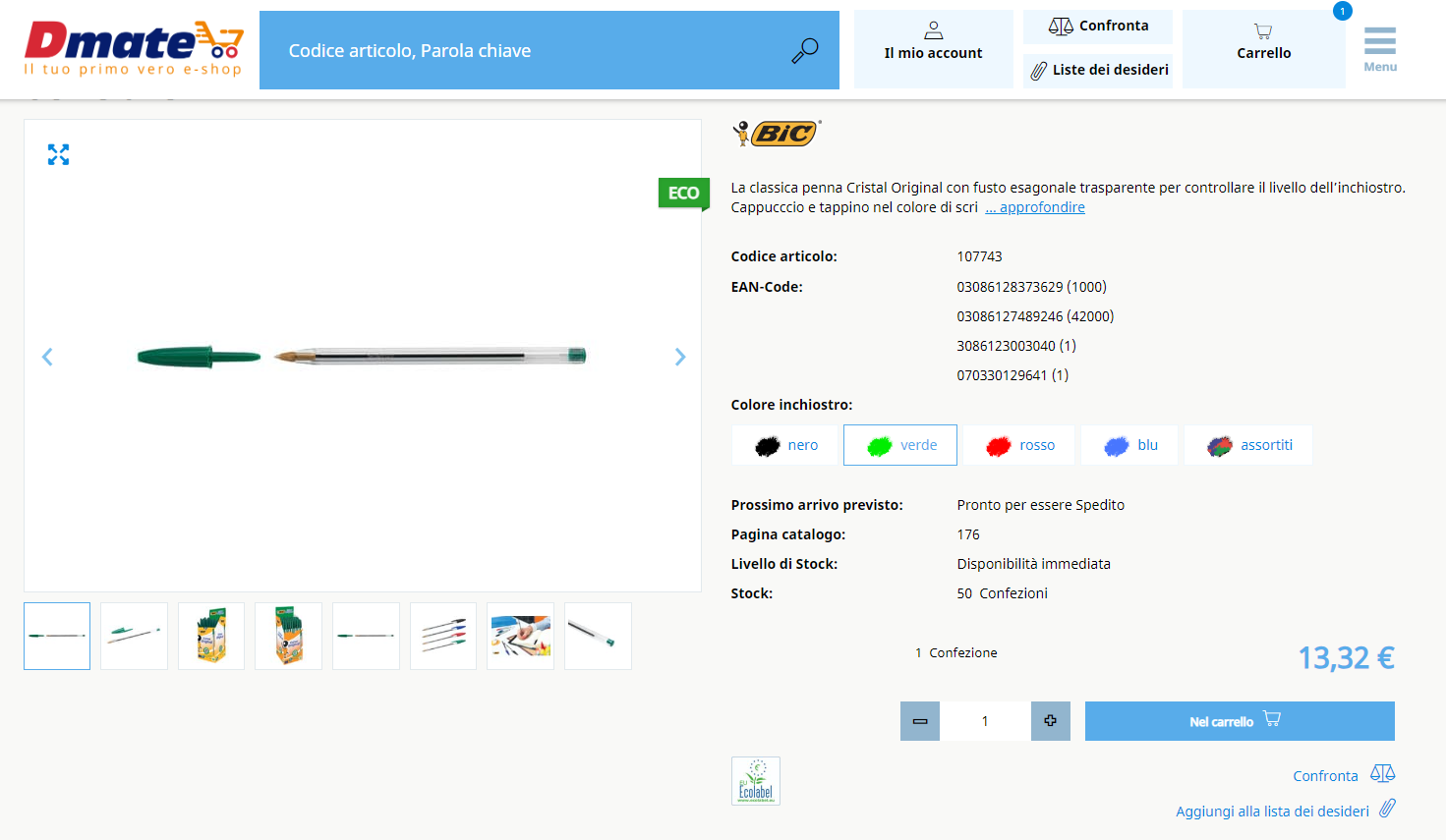Click the BIC brand logo
Viewport: 1446px width, 840px height.
tap(777, 133)
